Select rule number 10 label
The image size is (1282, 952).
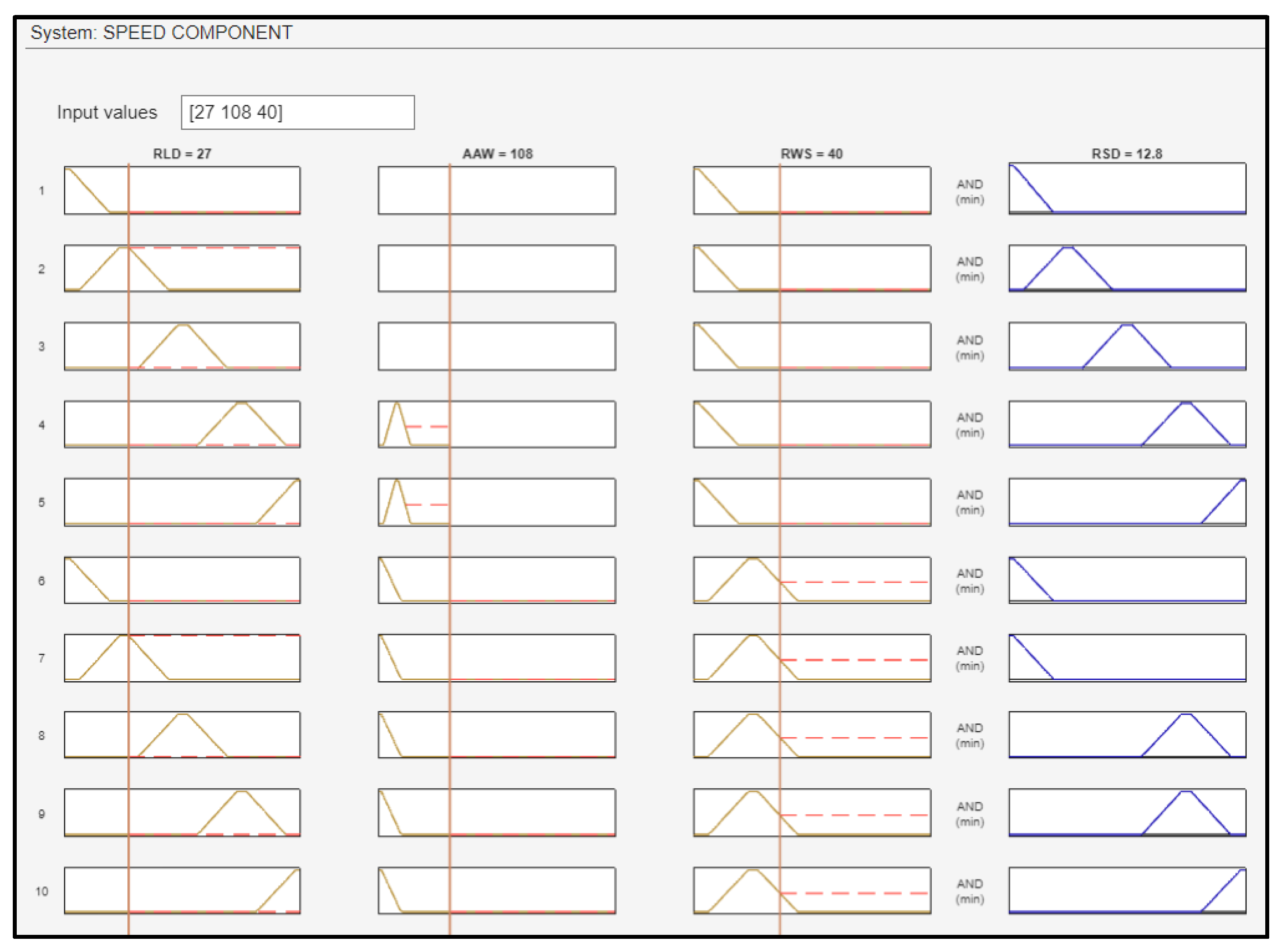(41, 892)
